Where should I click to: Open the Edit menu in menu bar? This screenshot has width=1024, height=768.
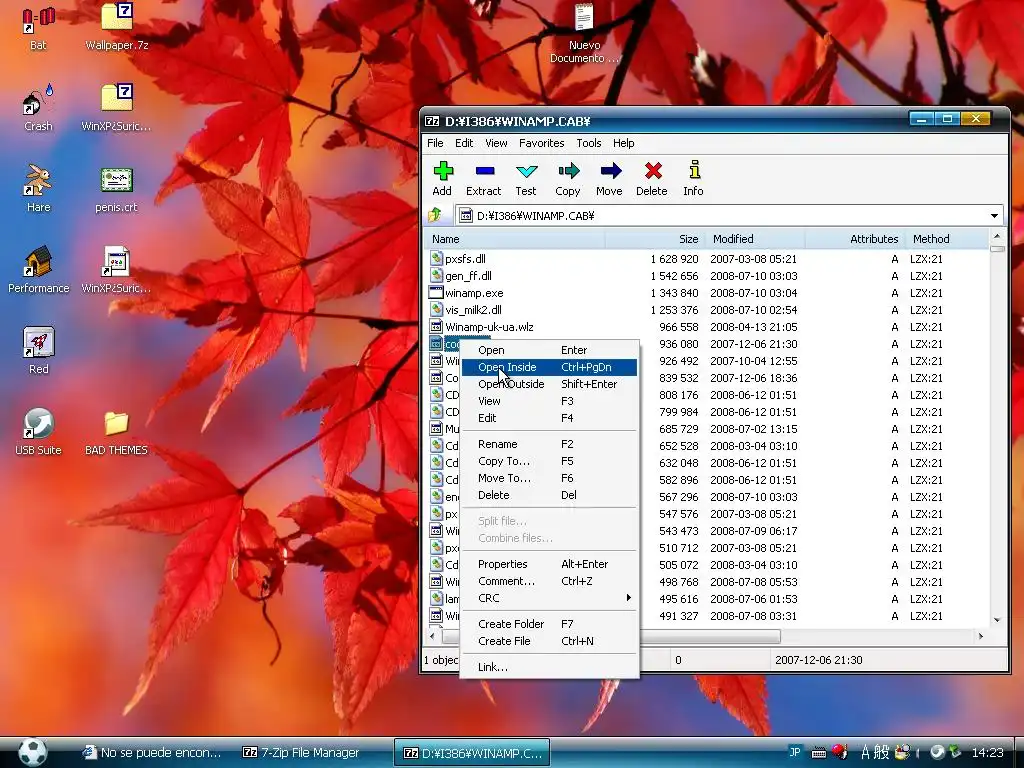(x=464, y=143)
